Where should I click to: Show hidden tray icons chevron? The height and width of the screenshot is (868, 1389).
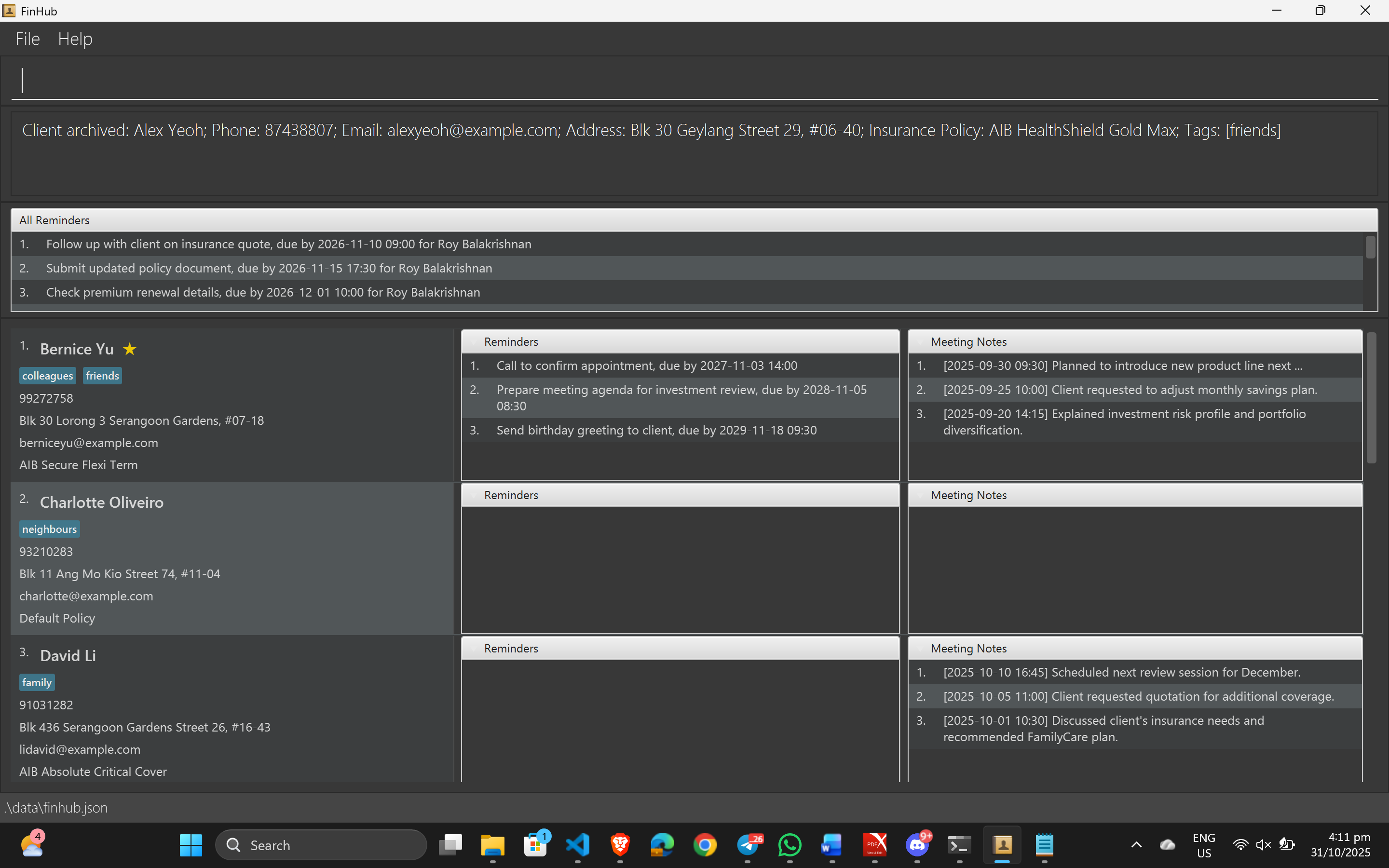tap(1136, 845)
